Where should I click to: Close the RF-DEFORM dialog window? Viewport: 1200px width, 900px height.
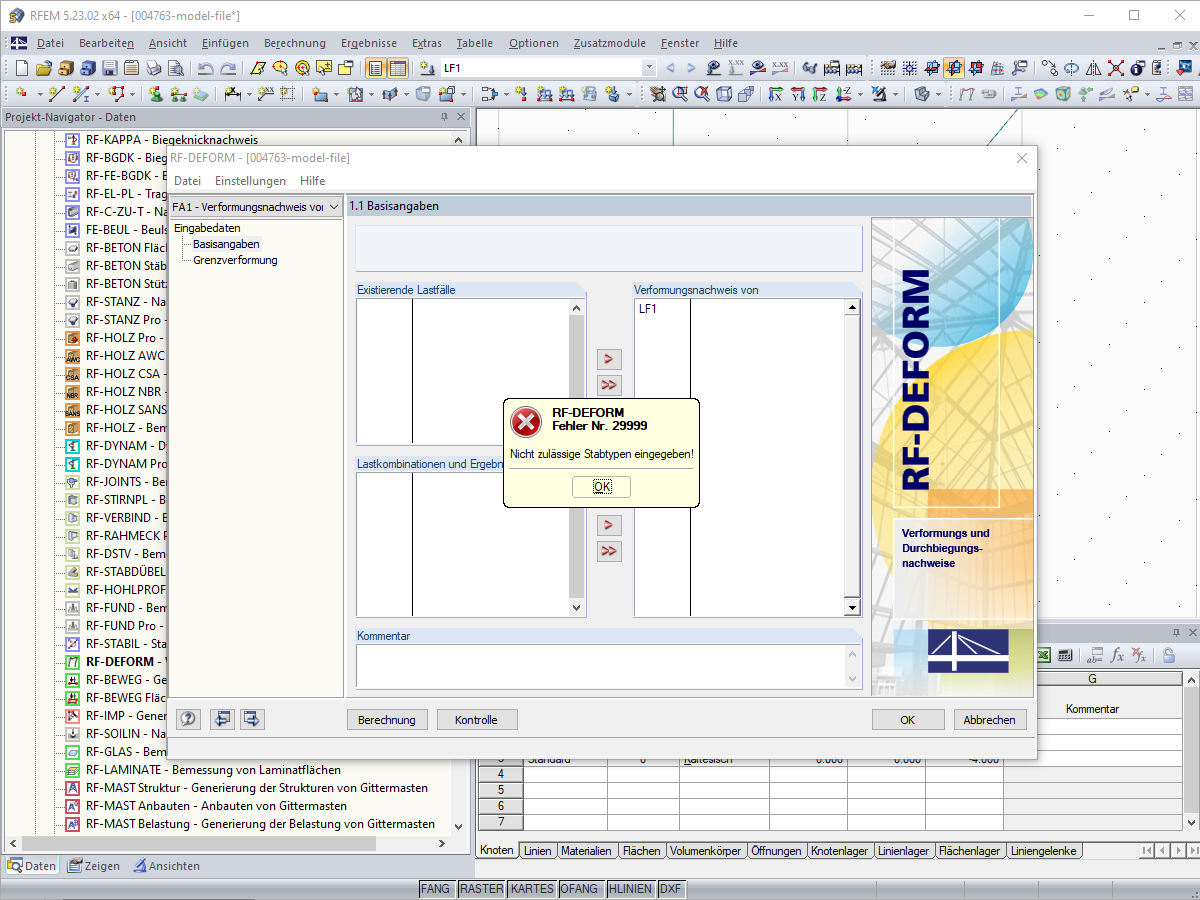(x=1022, y=158)
